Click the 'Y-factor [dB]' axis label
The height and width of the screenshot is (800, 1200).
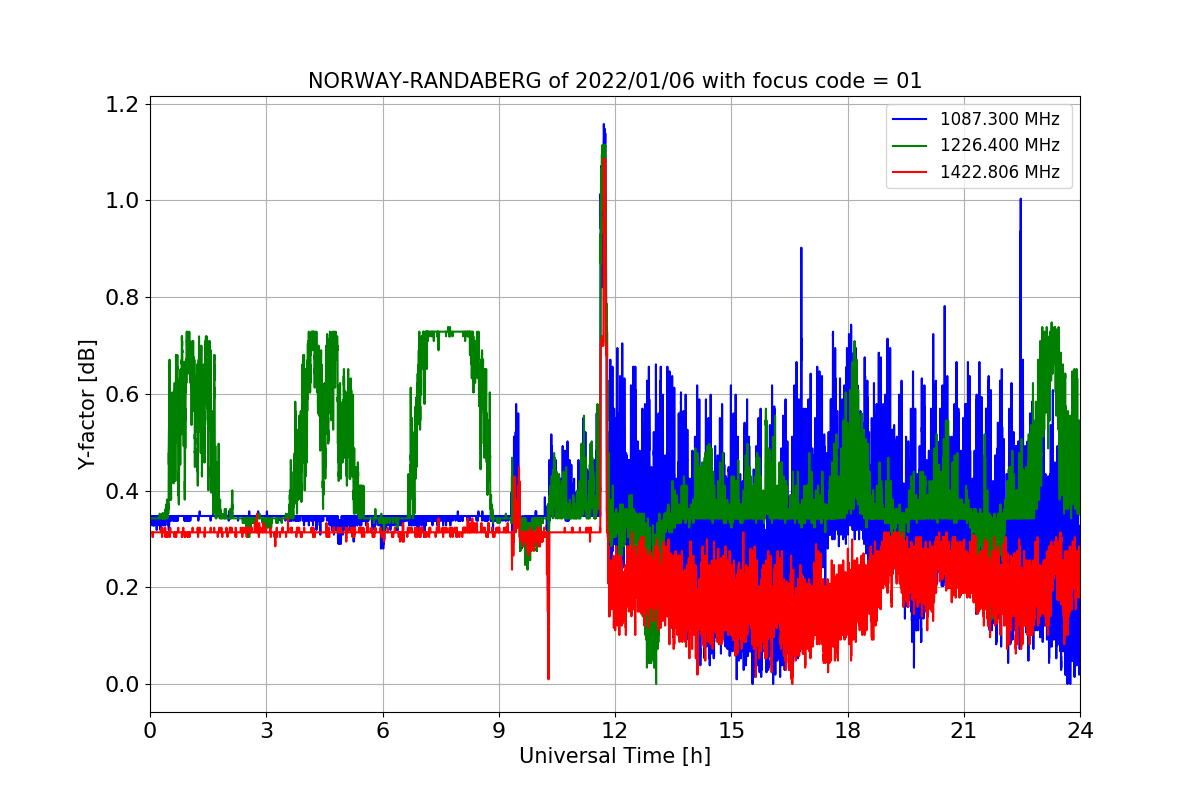click(x=87, y=404)
